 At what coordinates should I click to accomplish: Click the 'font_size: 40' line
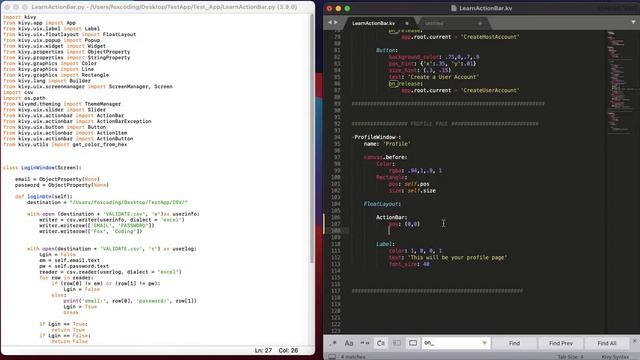pos(409,264)
